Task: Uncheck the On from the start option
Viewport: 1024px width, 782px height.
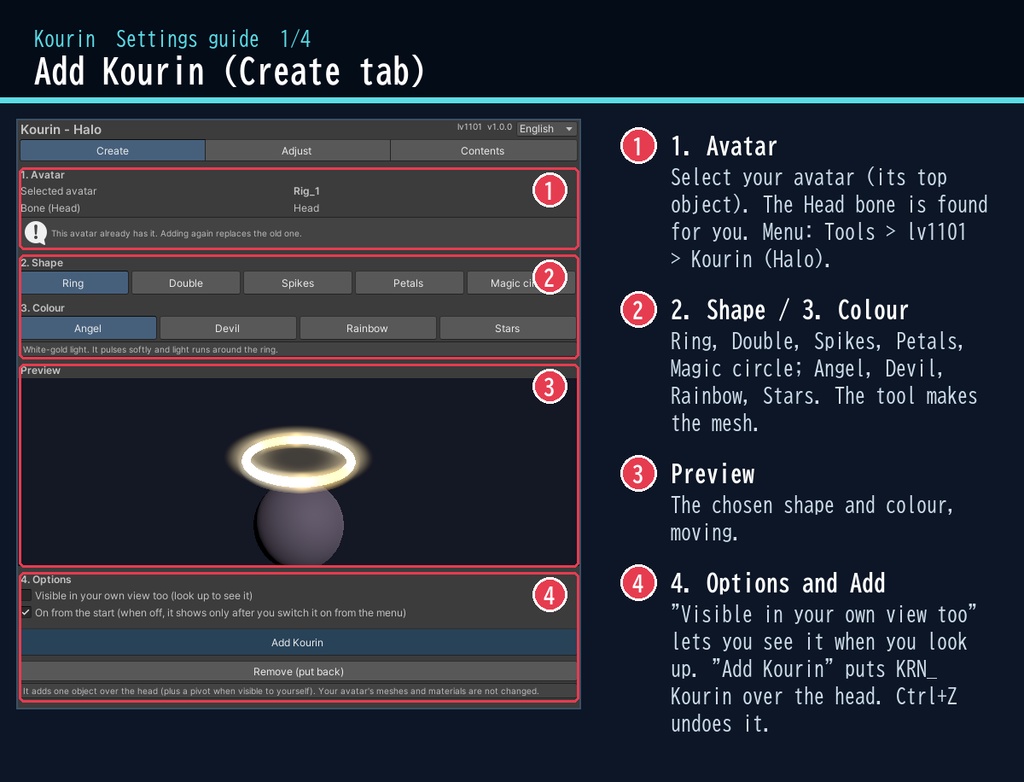Action: click(26, 612)
